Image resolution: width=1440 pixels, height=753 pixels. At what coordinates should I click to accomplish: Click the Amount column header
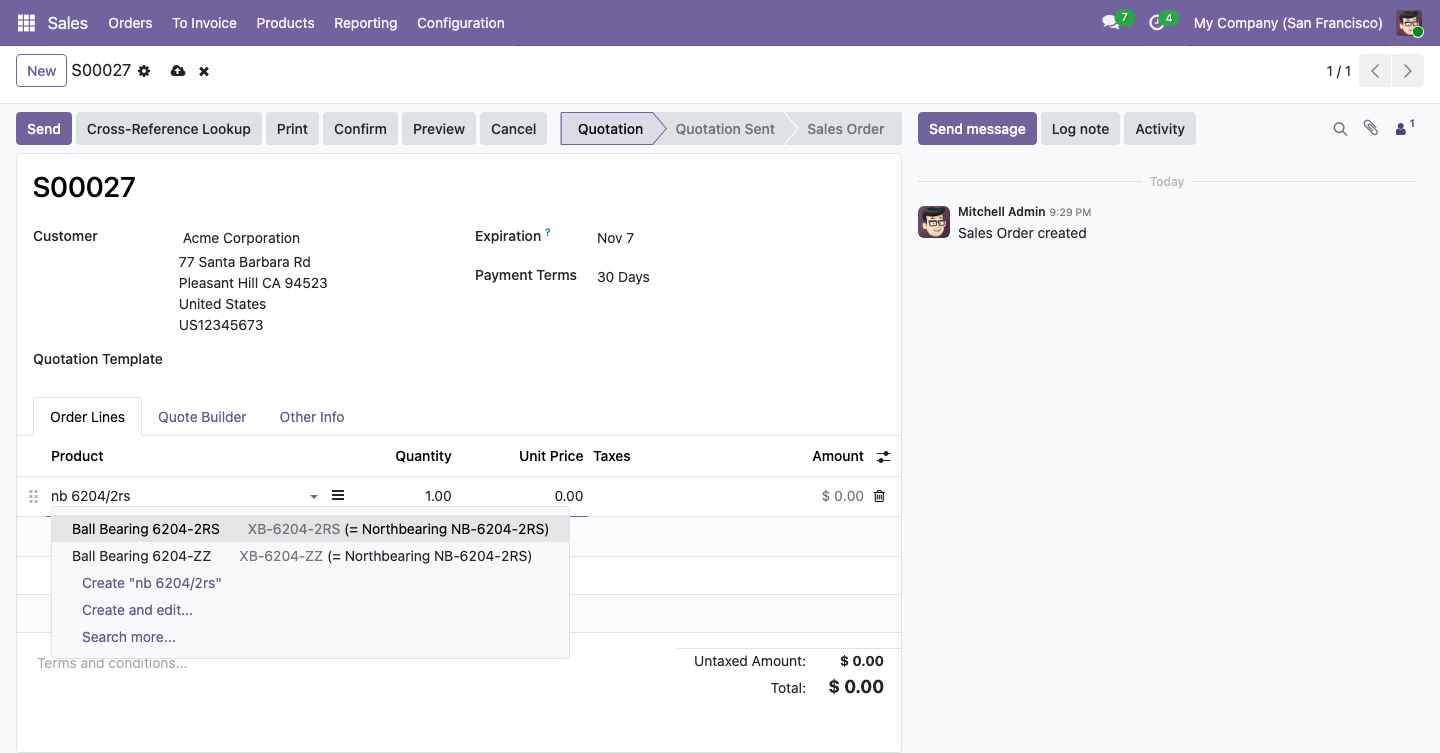tap(838, 456)
